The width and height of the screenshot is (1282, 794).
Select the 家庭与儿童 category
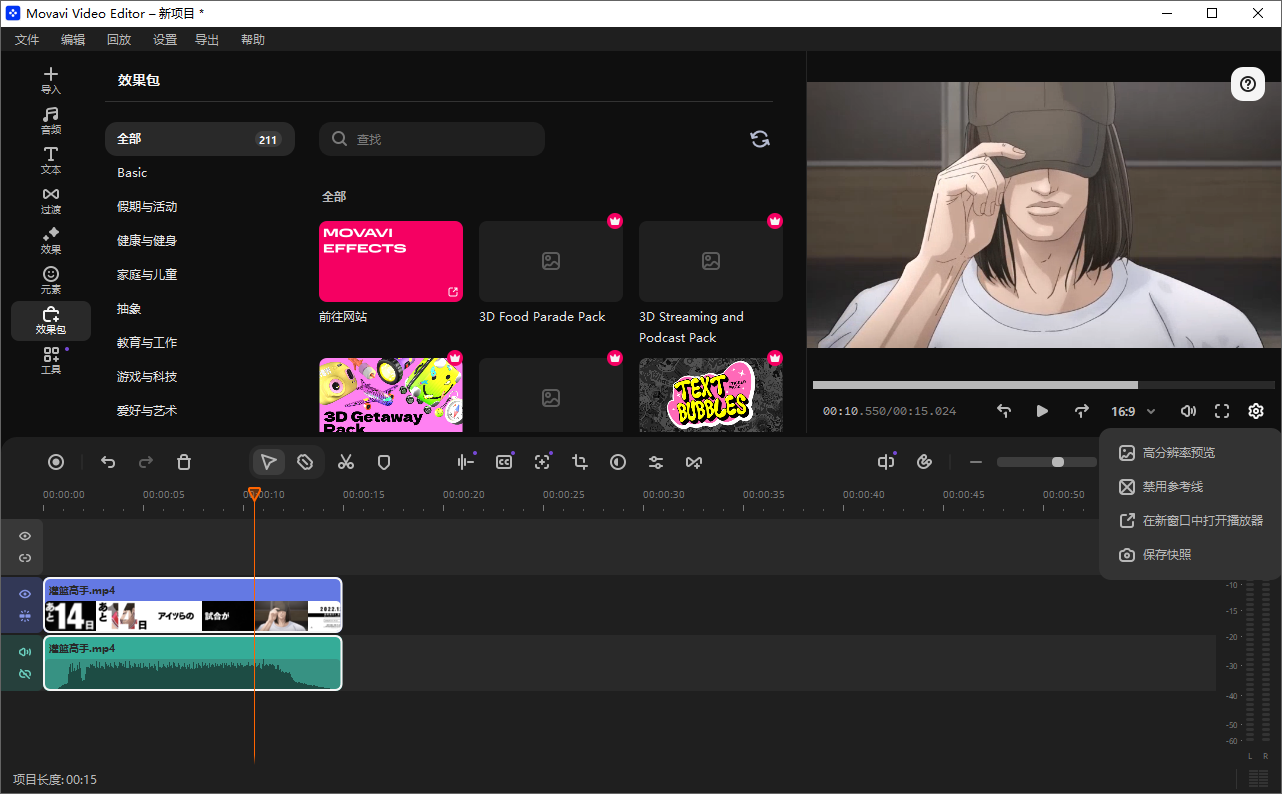click(x=200, y=275)
